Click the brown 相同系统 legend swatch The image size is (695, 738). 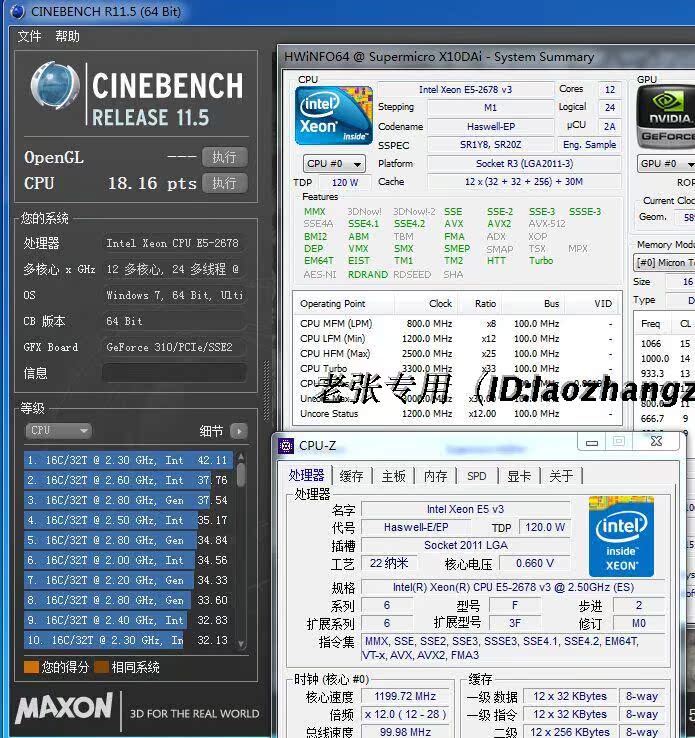pyautogui.click(x=101, y=667)
